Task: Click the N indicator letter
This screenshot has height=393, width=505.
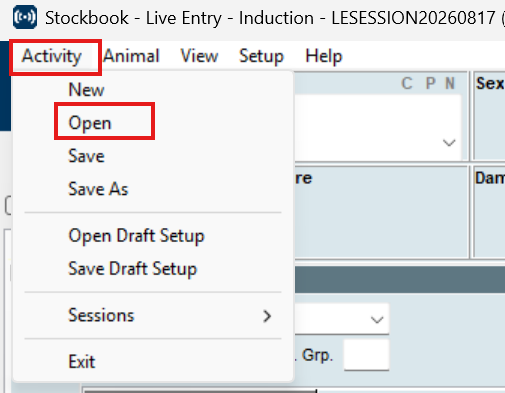Action: pos(450,84)
